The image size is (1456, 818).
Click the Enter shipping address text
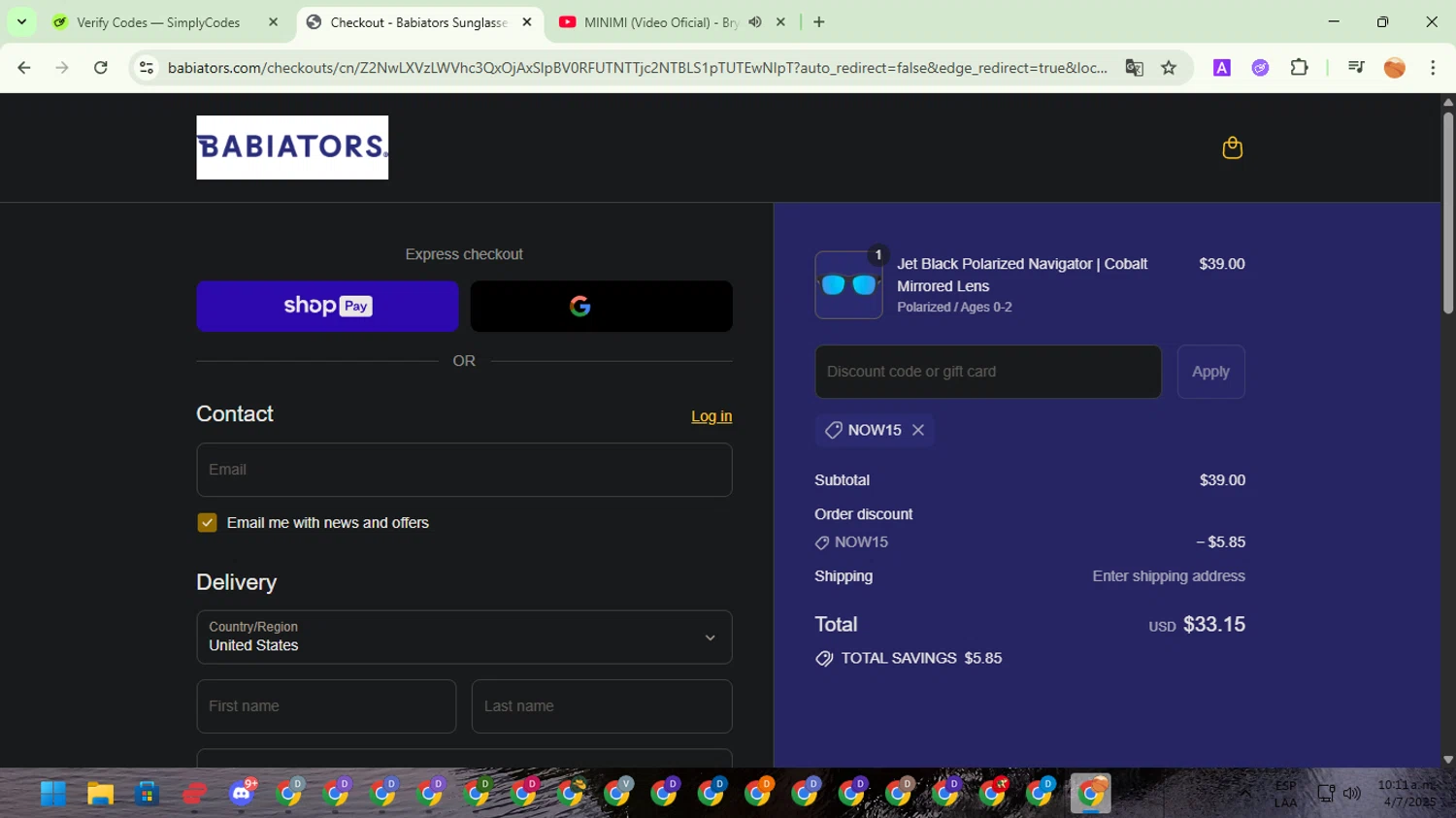click(1169, 576)
